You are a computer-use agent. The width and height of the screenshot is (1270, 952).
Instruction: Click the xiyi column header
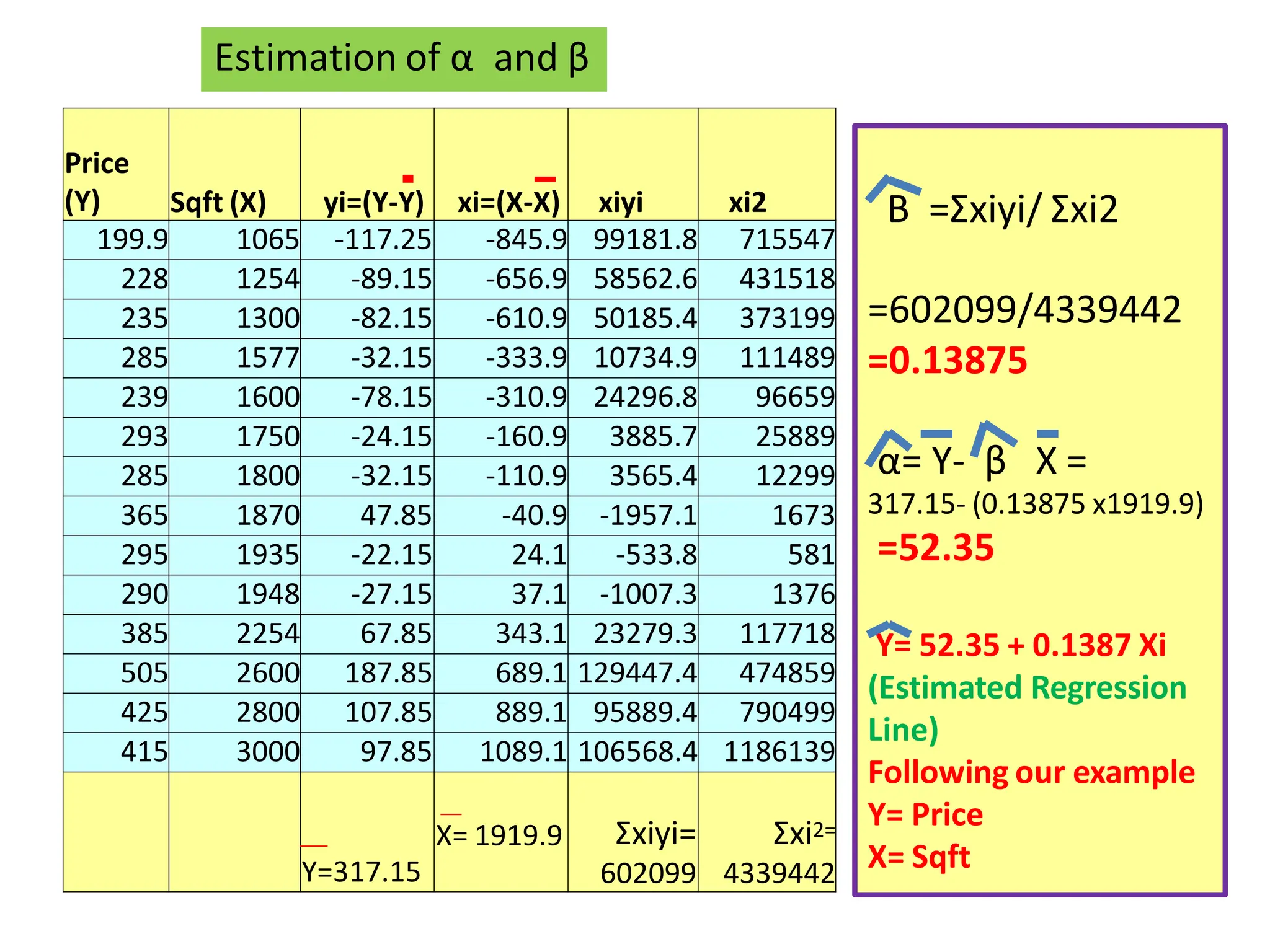tap(620, 202)
